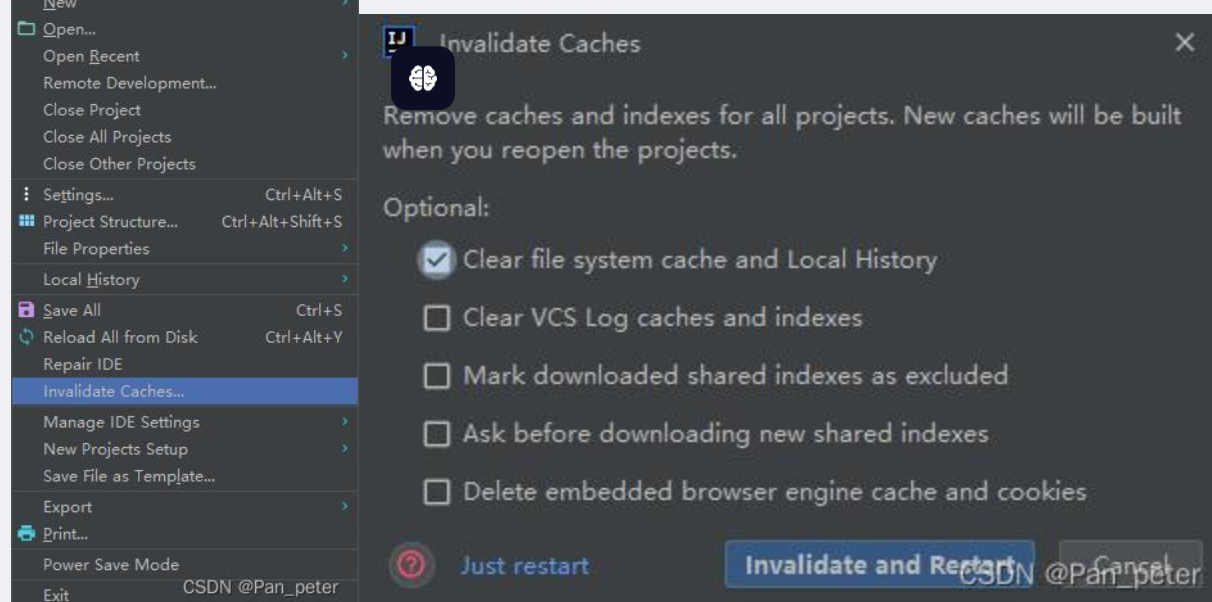Expand the Open Recent submenu arrow

pyautogui.click(x=345, y=57)
